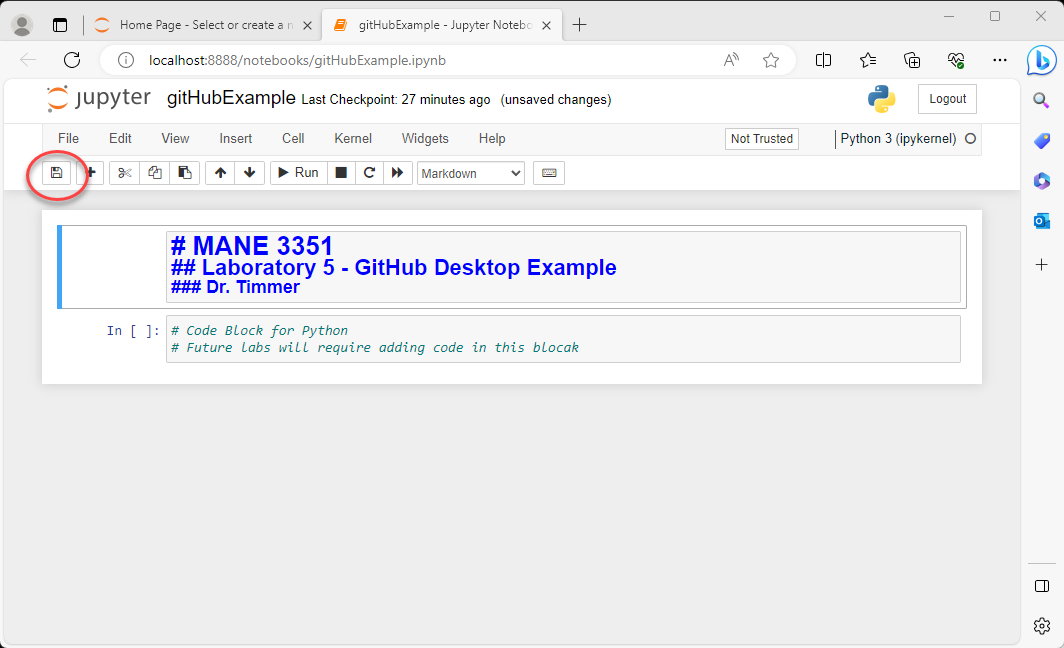This screenshot has width=1064, height=648.
Task: Insert a new cell below with plus icon
Action: [x=91, y=173]
